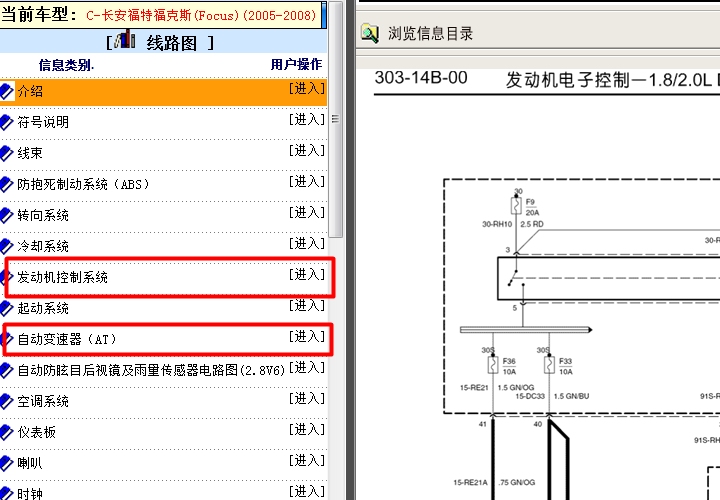Open [进入] for 空调系统

(x=307, y=399)
